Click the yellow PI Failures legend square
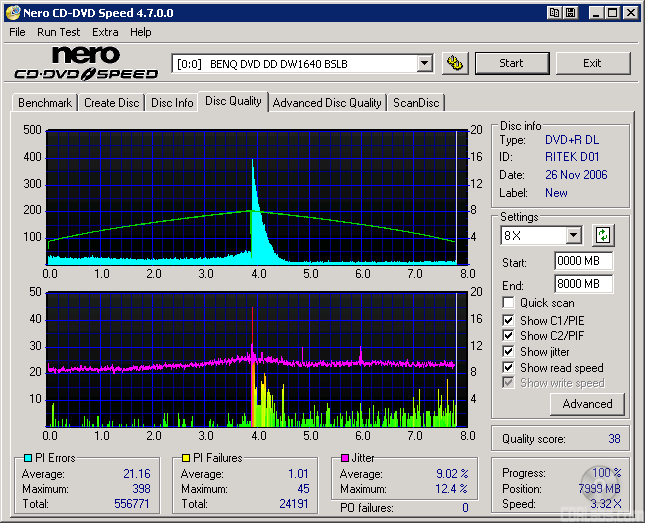This screenshot has height=523, width=645. (x=185, y=458)
